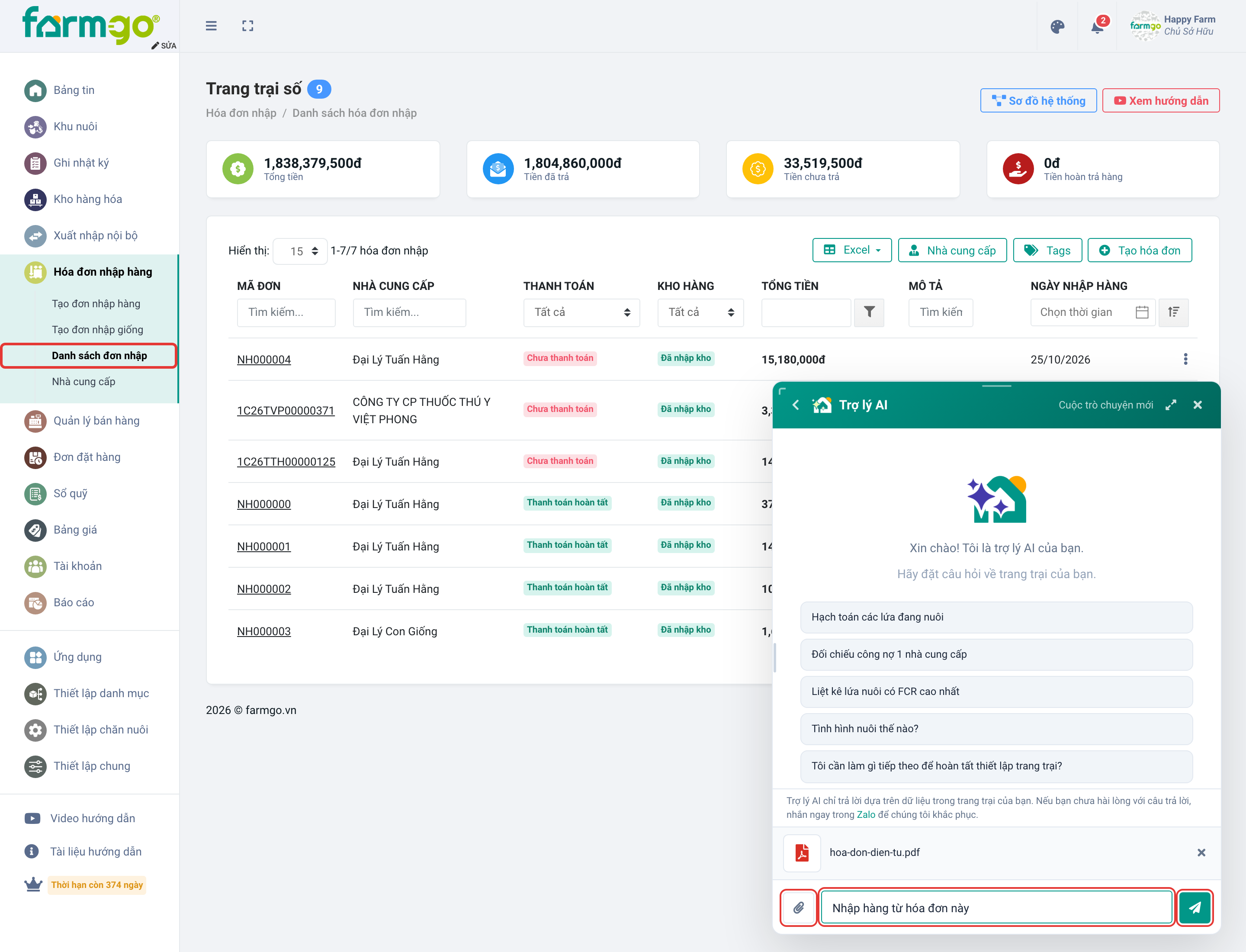The image size is (1246, 952).
Task: Expand the AI assistant panel
Action: [1171, 405]
